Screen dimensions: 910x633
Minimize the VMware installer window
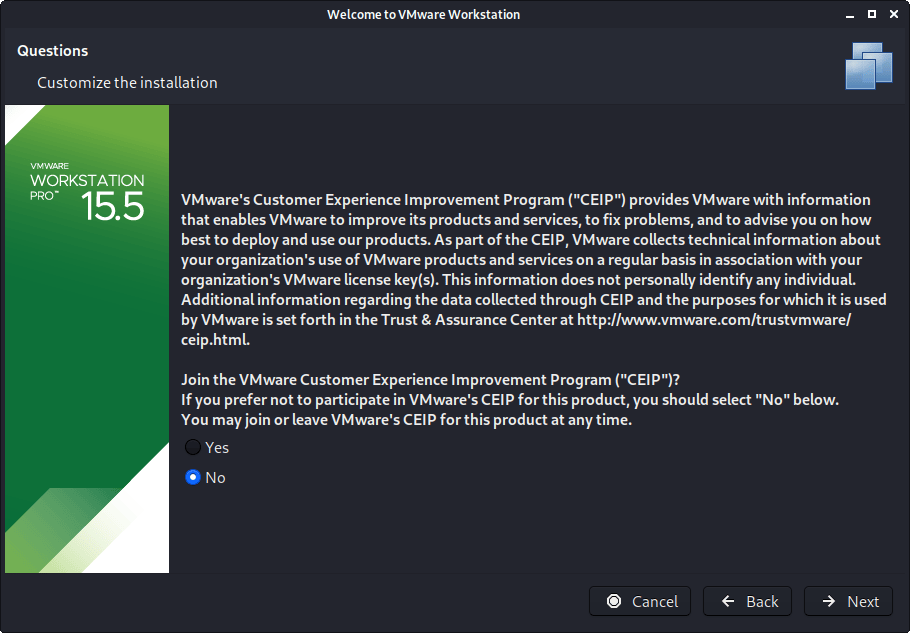850,15
